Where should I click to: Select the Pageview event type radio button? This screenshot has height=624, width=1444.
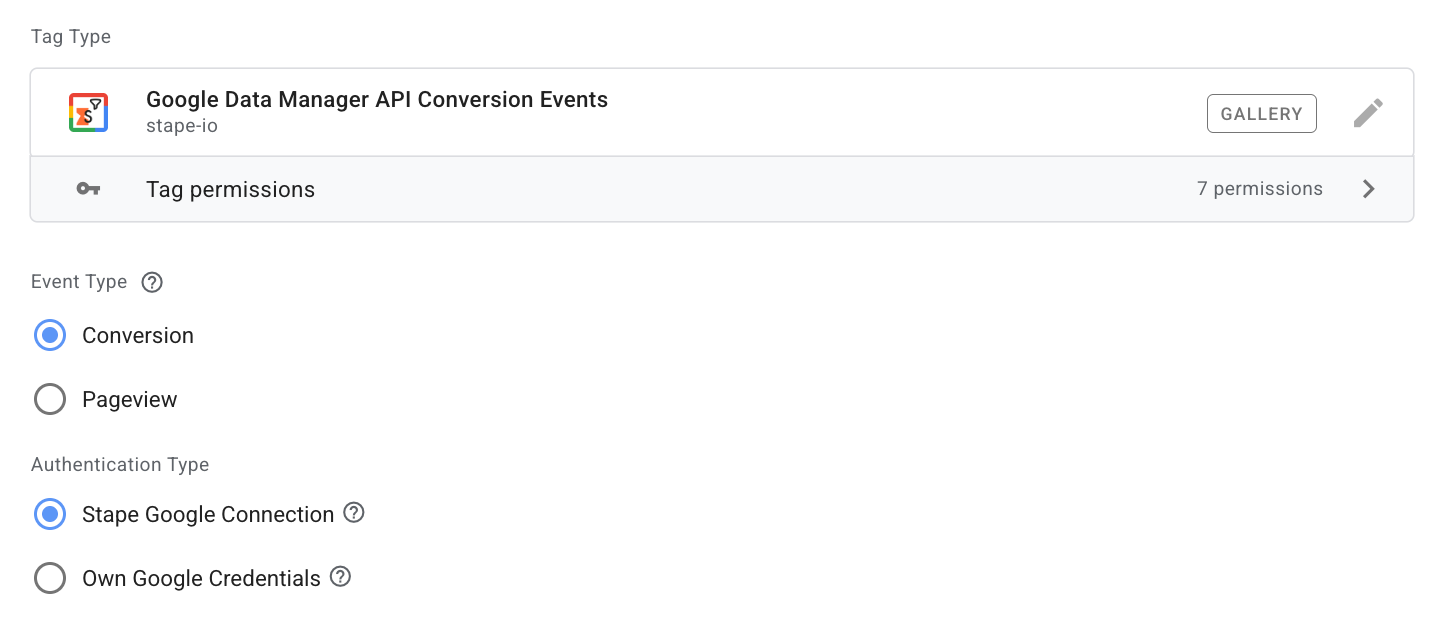(x=50, y=400)
